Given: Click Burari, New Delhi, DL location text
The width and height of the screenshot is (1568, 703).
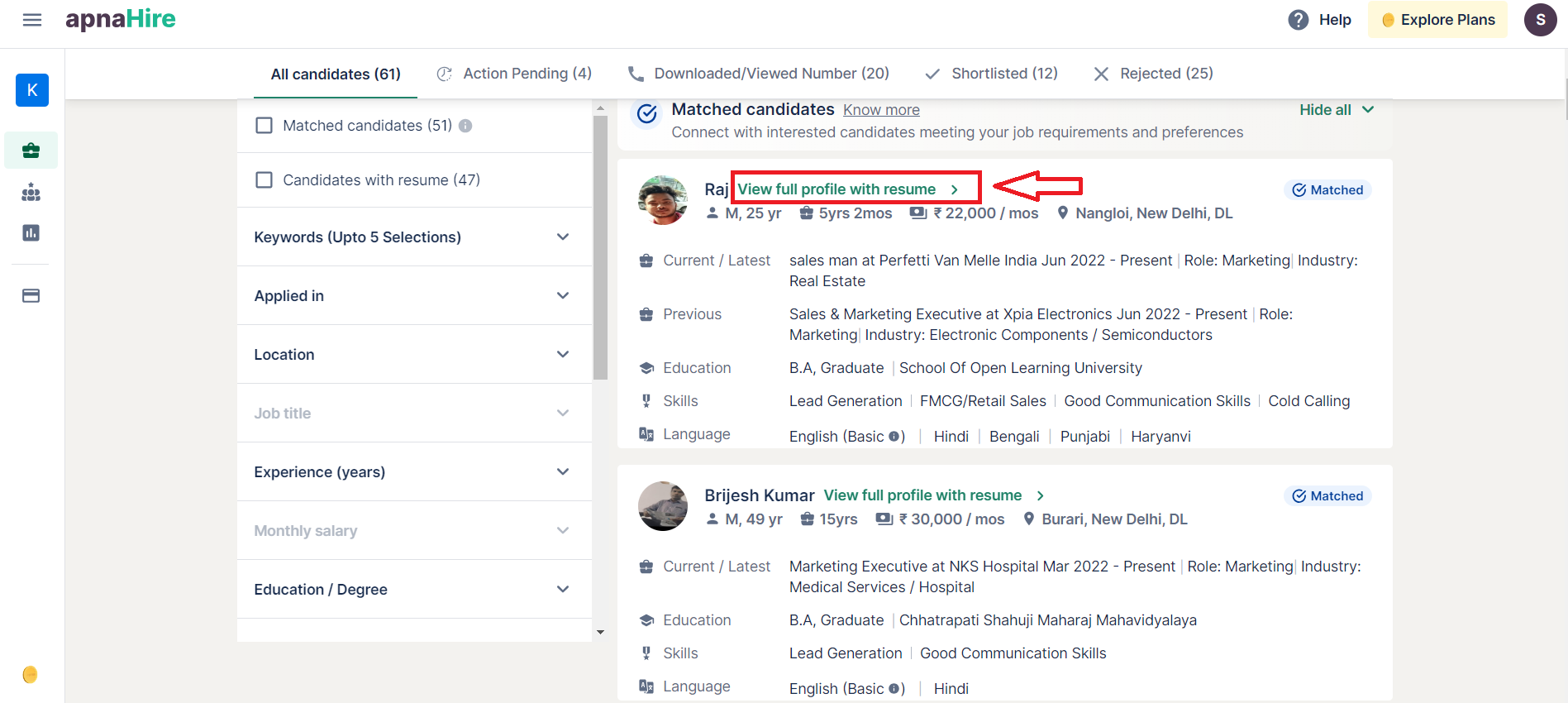Looking at the screenshot, I should tap(1114, 519).
